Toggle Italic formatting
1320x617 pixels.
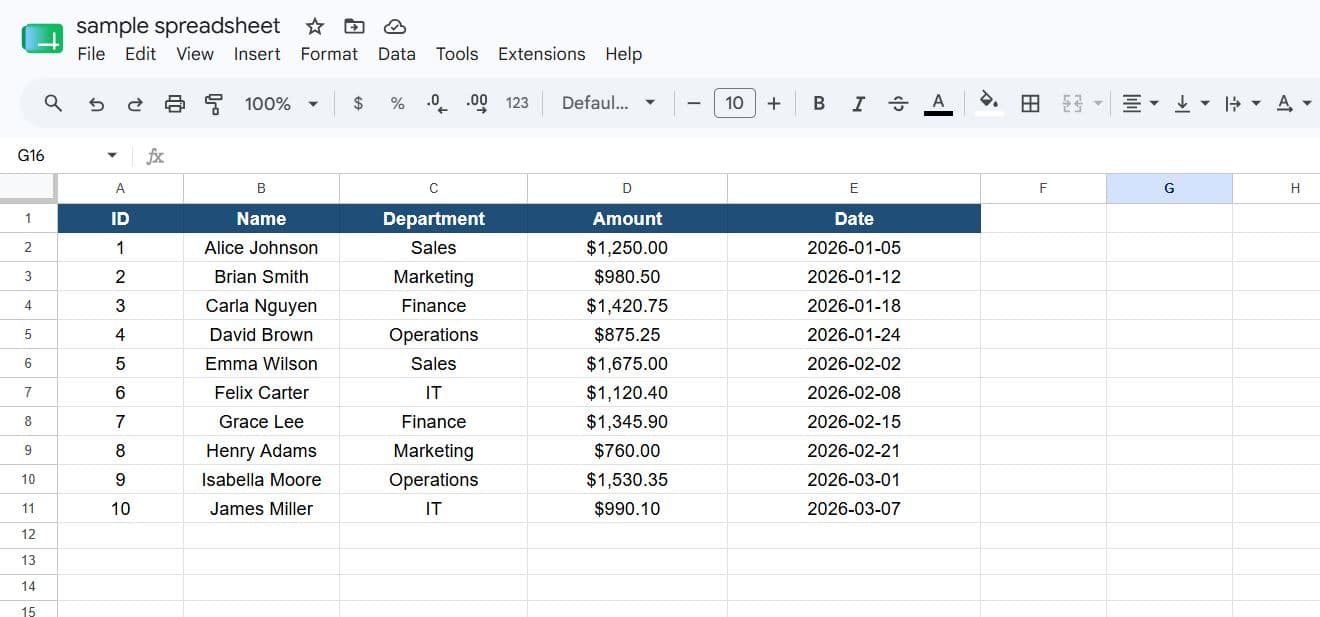(858, 103)
